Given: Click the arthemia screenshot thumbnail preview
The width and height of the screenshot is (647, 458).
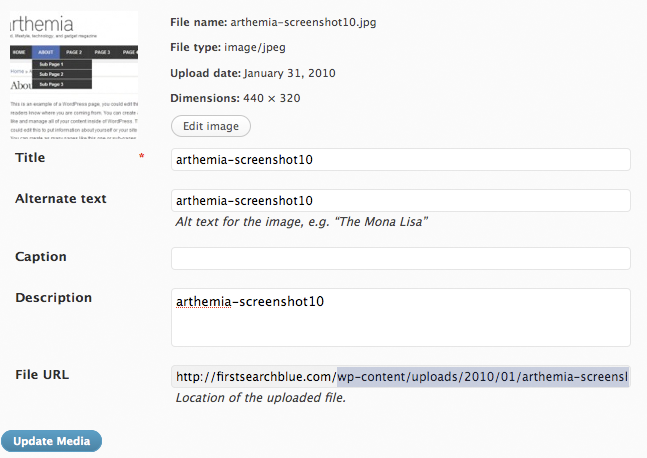Looking at the screenshot, I should [x=74, y=75].
